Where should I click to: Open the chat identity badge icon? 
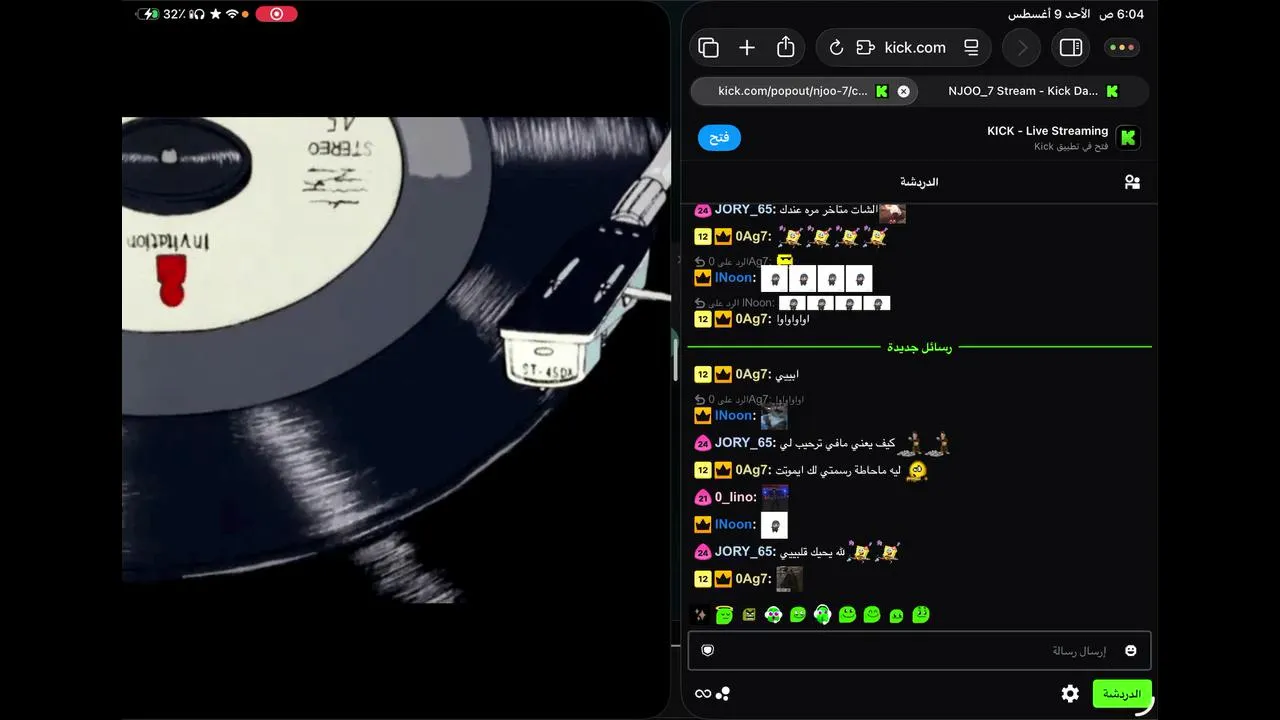(x=708, y=651)
